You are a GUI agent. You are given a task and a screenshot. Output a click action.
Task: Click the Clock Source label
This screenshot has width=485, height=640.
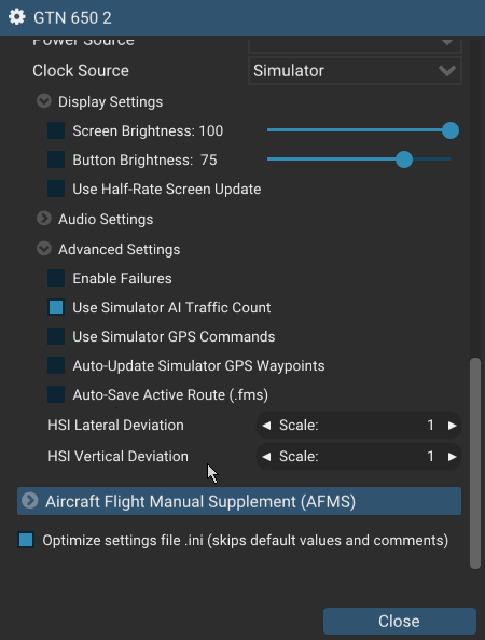tap(80, 71)
